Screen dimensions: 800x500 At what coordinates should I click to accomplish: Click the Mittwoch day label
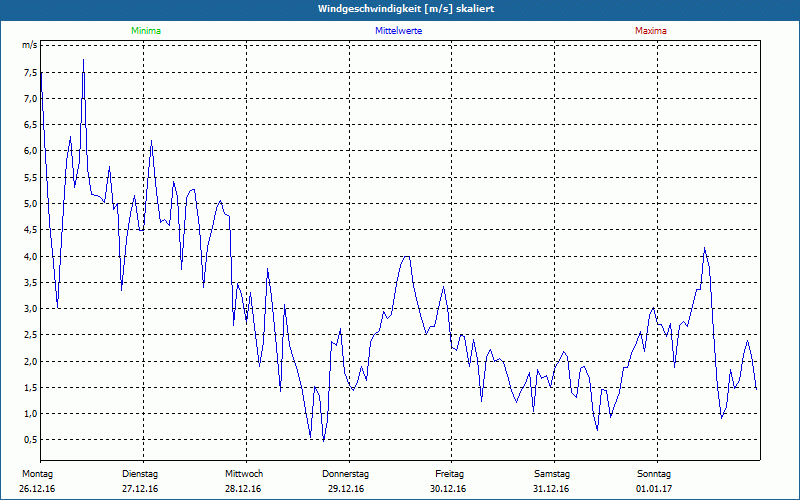244,474
